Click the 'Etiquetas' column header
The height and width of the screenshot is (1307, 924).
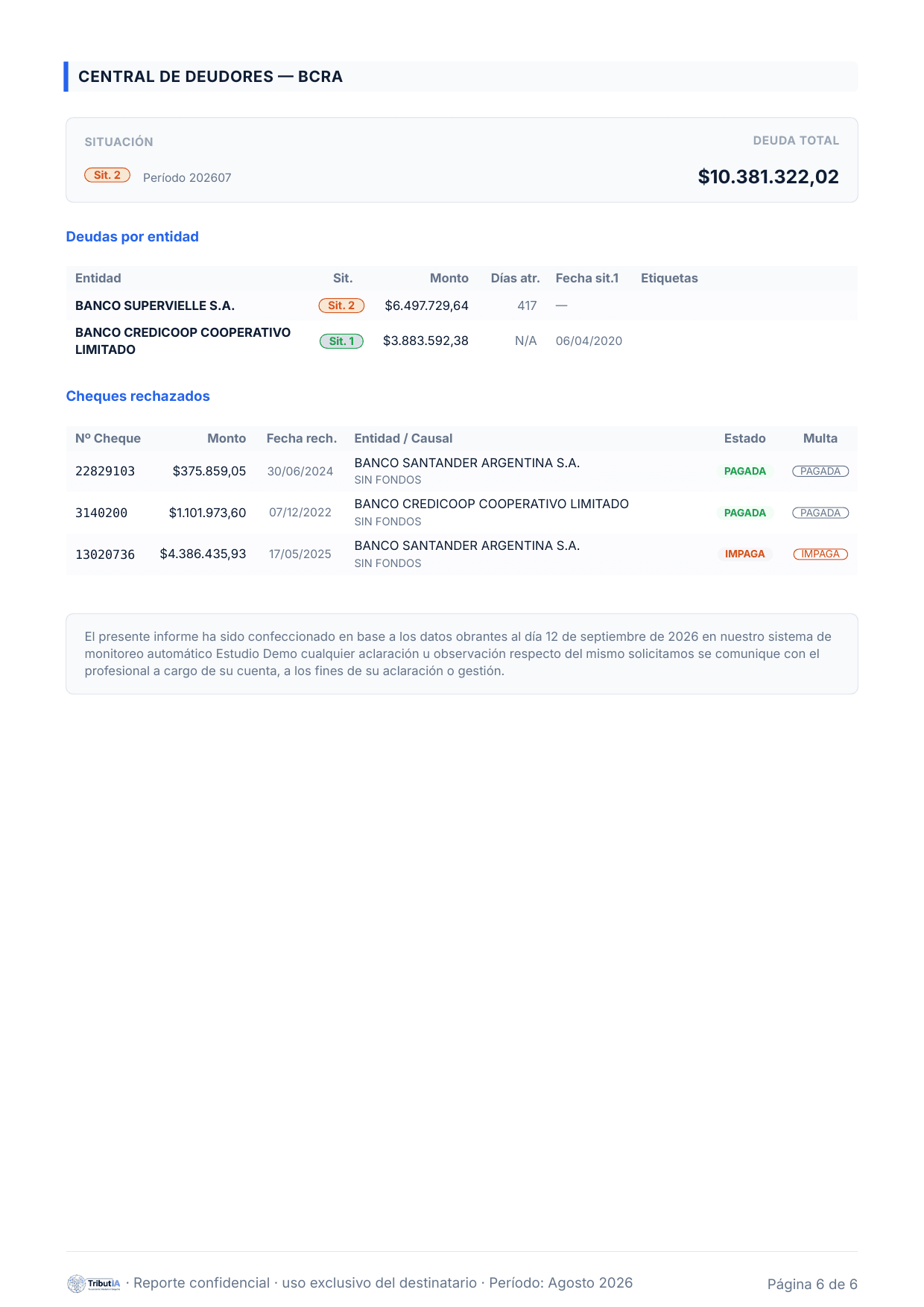(x=669, y=278)
